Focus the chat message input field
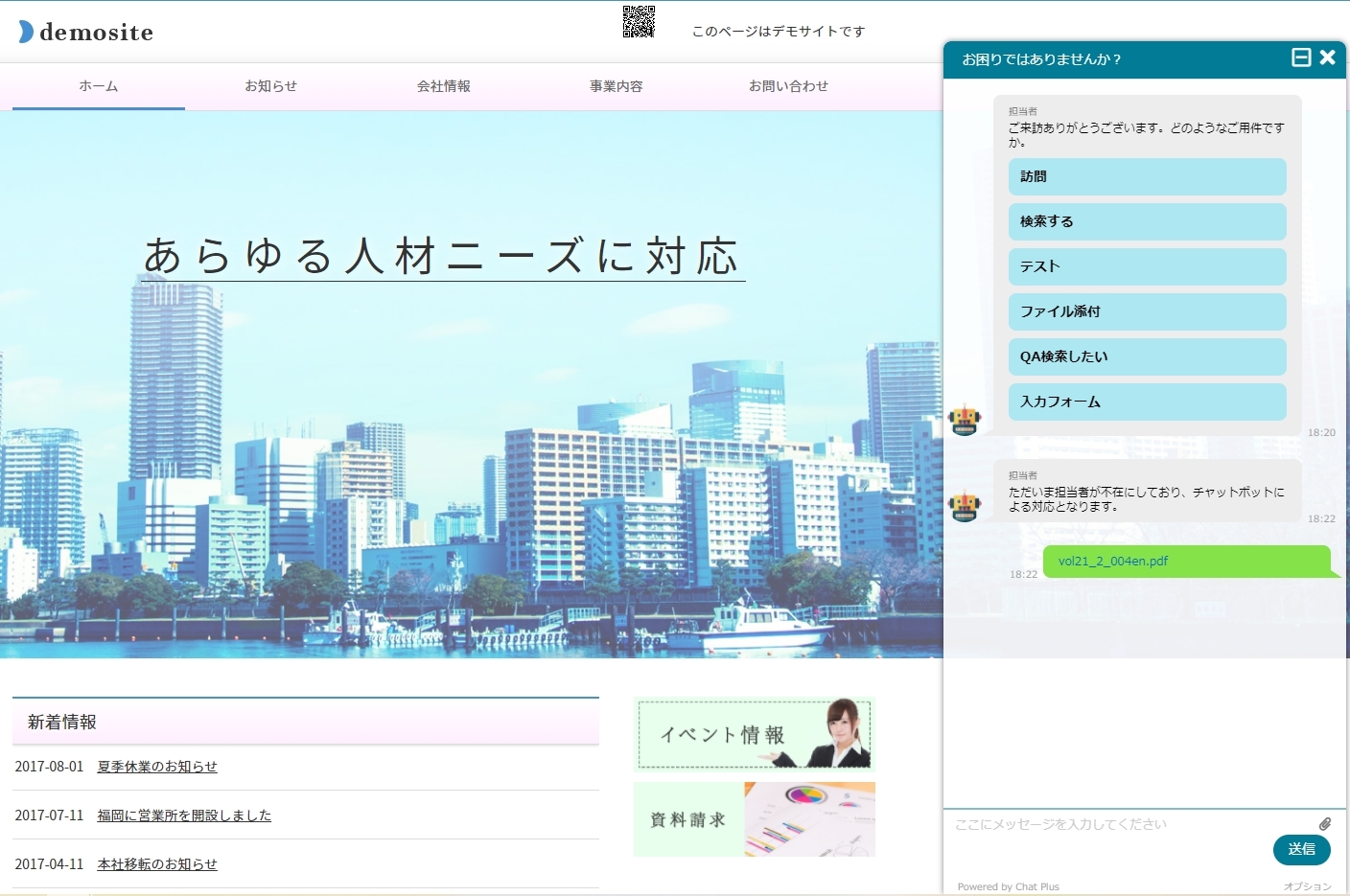This screenshot has width=1350, height=896. click(x=1131, y=825)
